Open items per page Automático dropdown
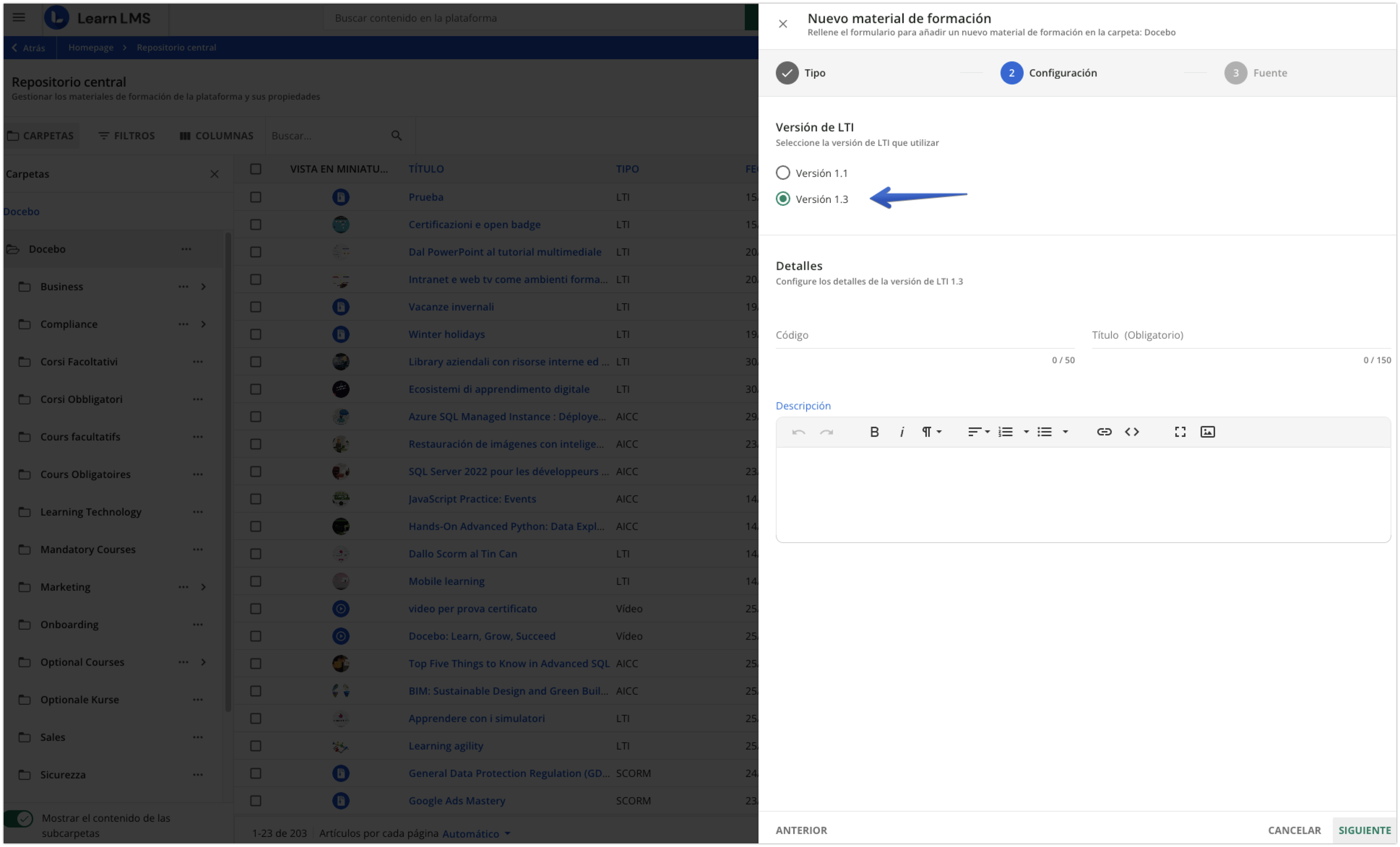Image resolution: width=1400 pixels, height=847 pixels. (476, 833)
